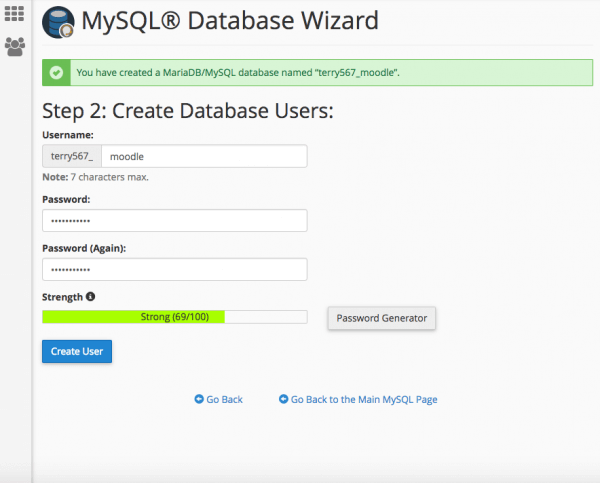Click the green success checkmark icon
This screenshot has width=600, height=483.
point(56,72)
